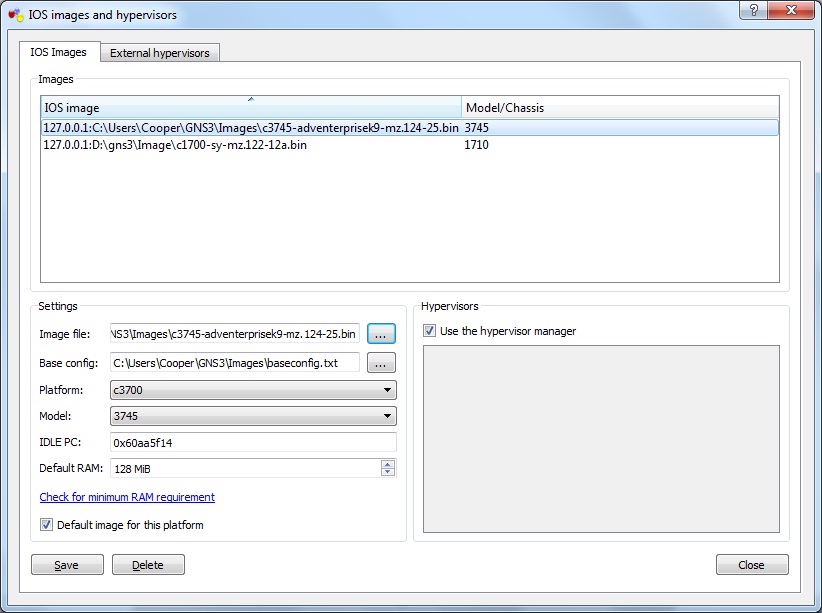Click the GNS3 icon in title bar
This screenshot has height=613, width=822.
(x=16, y=15)
